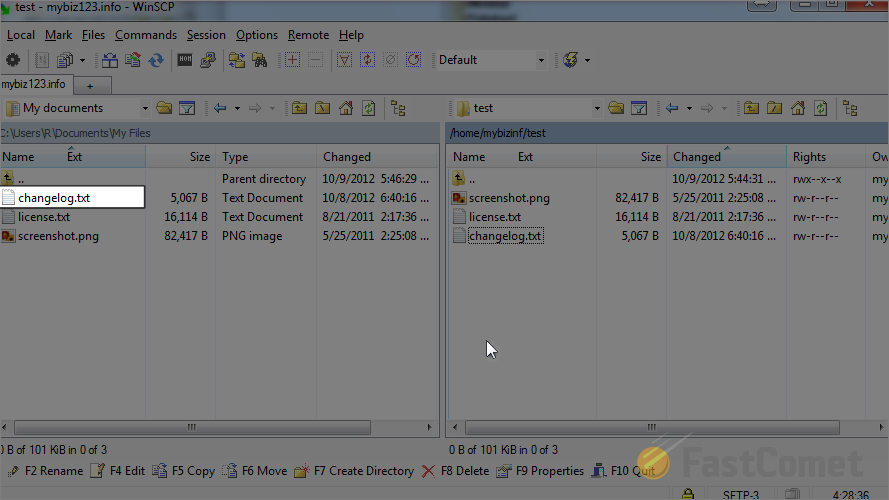889x500 pixels.
Task: Open the Files menu
Action: [93, 35]
